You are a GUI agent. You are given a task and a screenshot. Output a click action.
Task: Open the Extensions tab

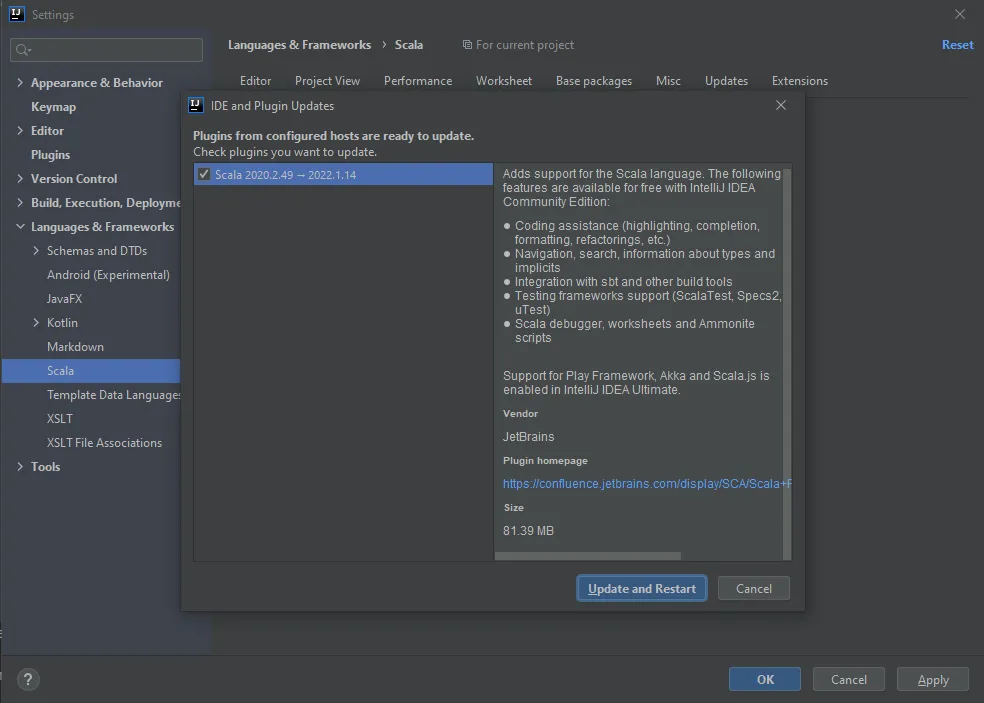(x=800, y=81)
